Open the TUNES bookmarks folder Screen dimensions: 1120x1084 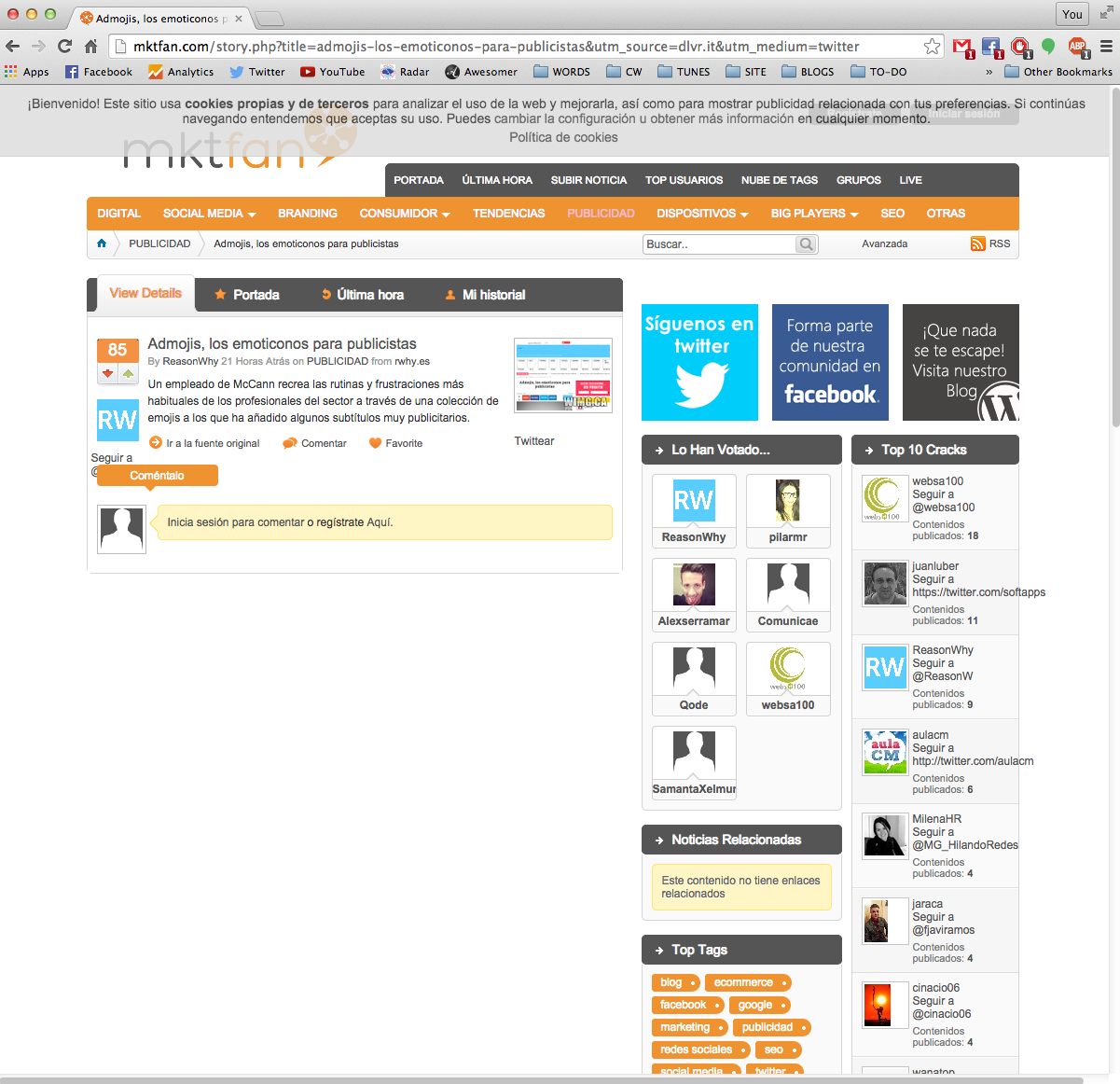click(x=684, y=72)
